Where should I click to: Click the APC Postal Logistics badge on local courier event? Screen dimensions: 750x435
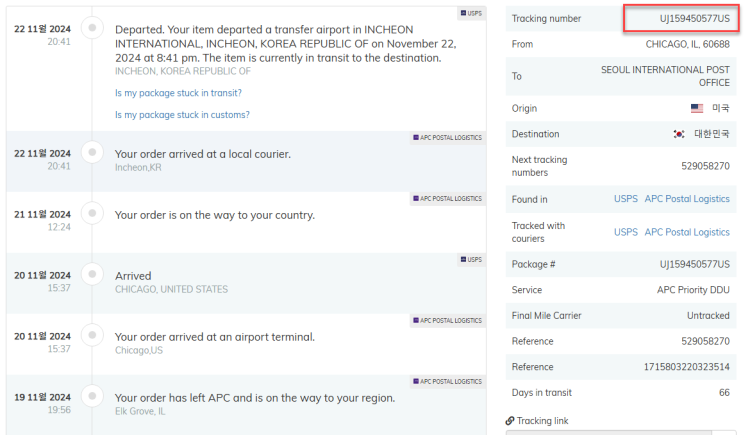point(448,138)
